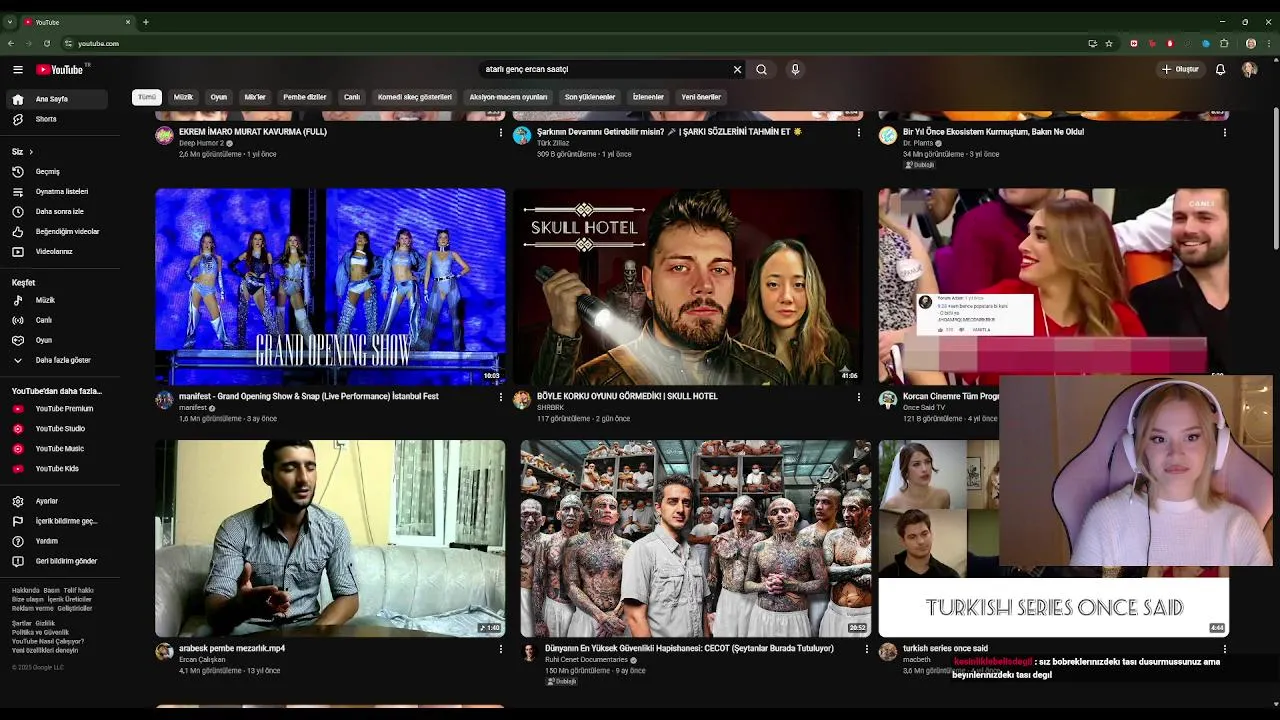The image size is (1280, 720).
Task: Open Dr. Plants channel link
Action: pos(918,143)
